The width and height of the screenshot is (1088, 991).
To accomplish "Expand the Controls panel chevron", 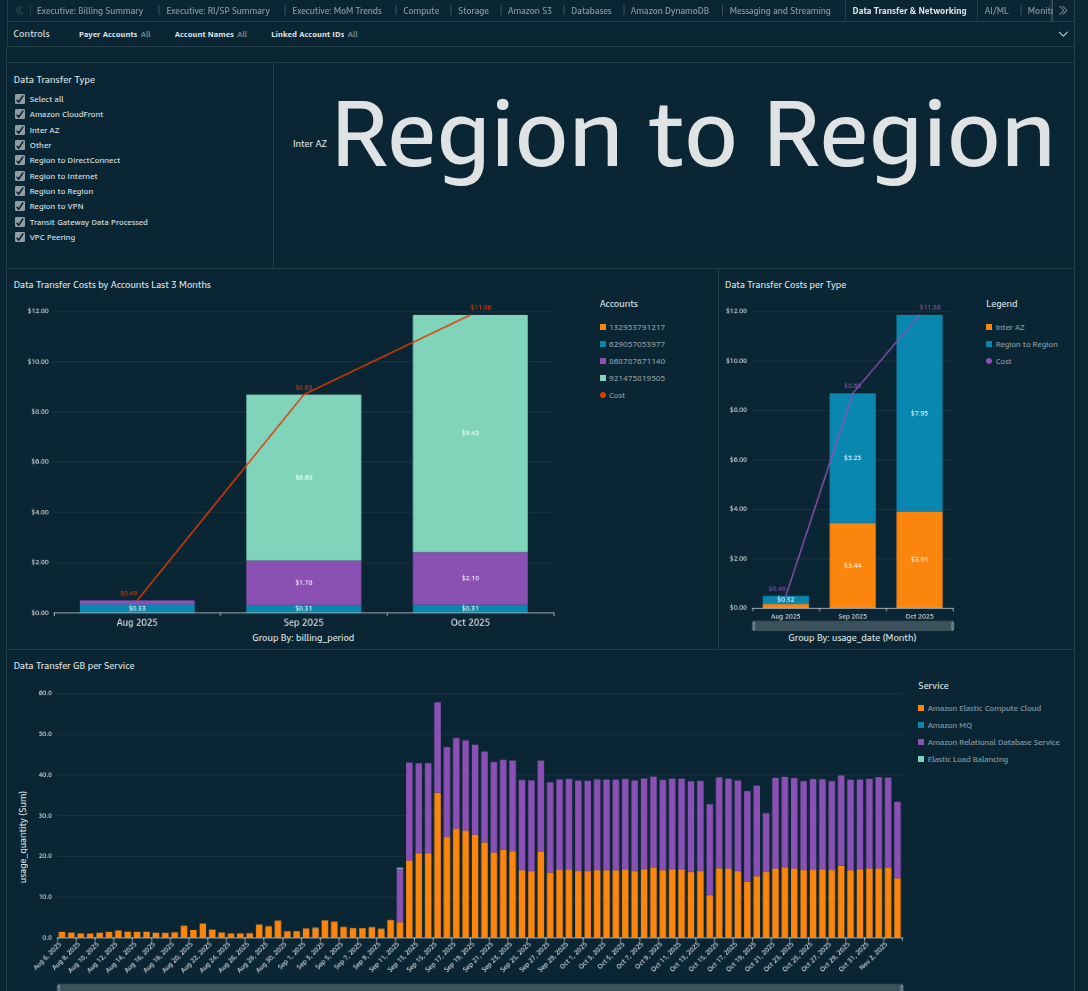I will 1063,34.
